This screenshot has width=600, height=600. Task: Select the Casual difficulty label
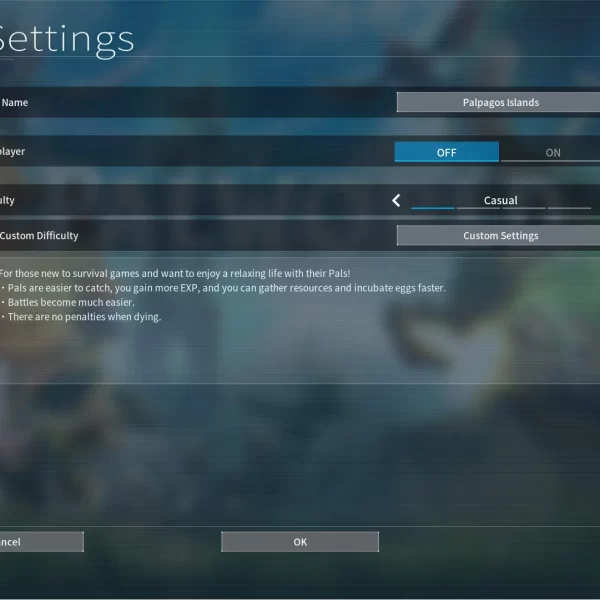tap(500, 200)
